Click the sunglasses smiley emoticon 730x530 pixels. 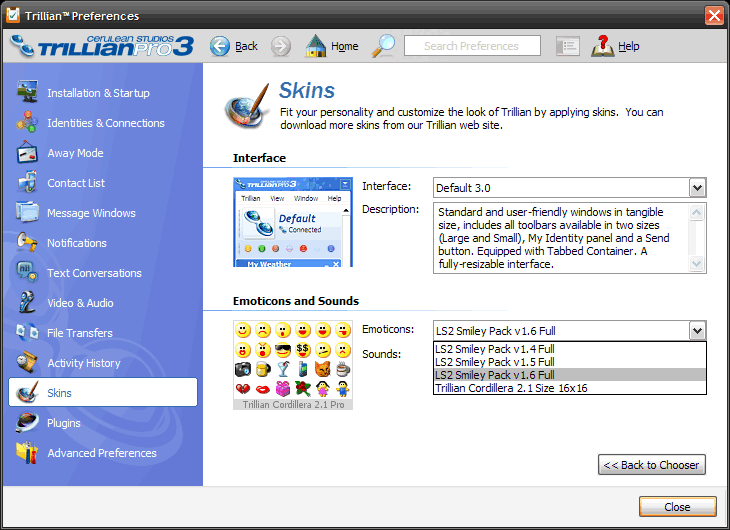282,349
